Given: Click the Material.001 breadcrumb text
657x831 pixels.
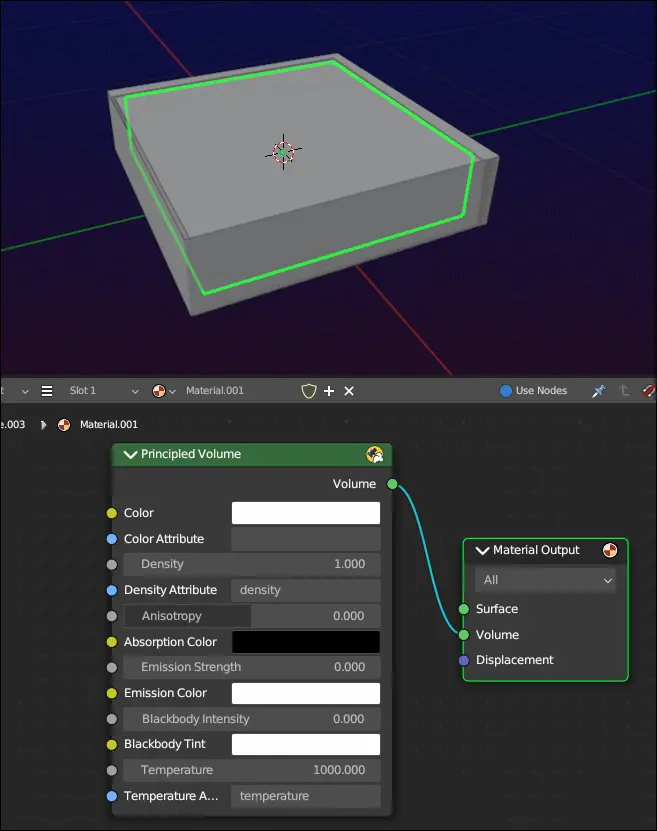Looking at the screenshot, I should pyautogui.click(x=109, y=425).
